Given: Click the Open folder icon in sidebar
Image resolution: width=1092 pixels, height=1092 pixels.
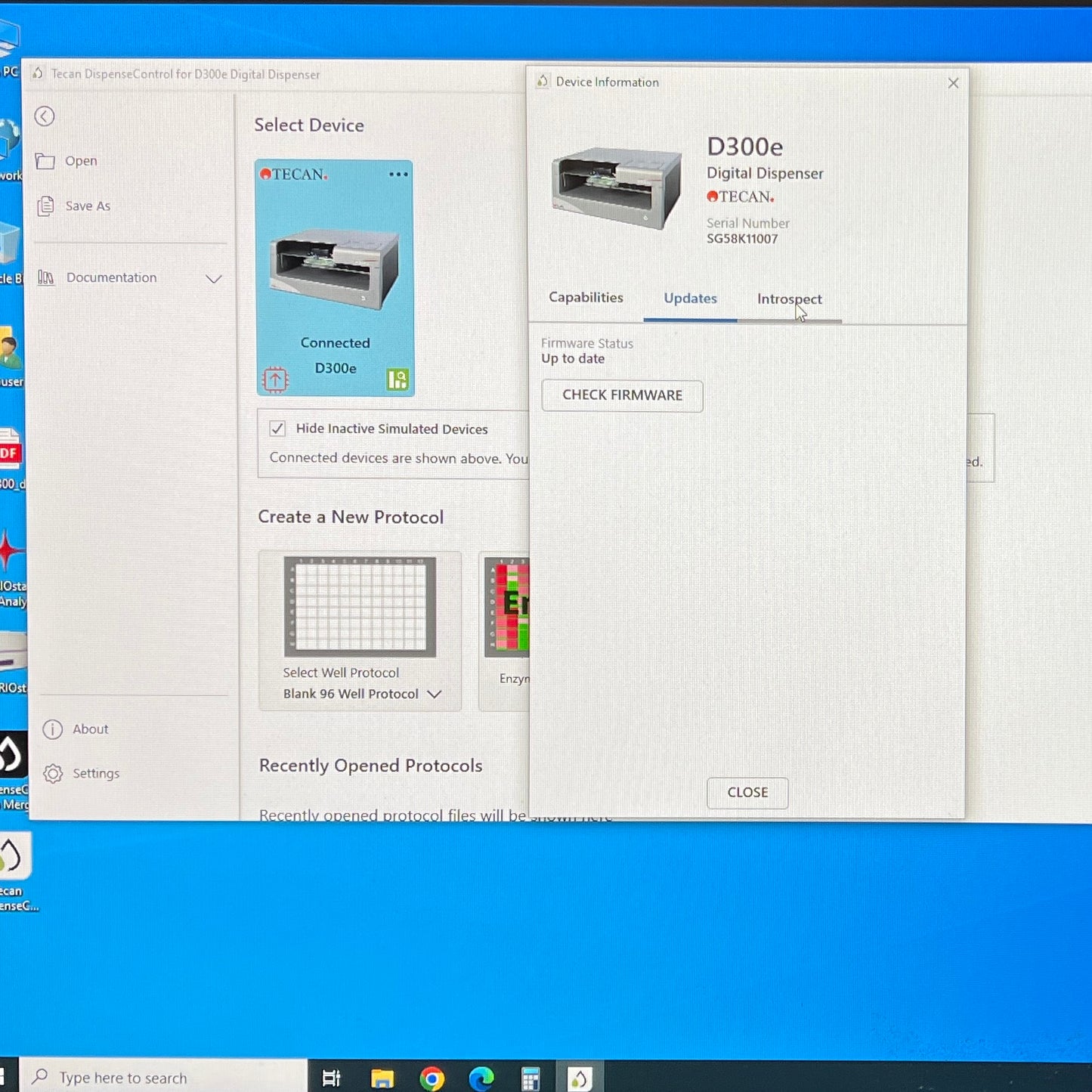Looking at the screenshot, I should (45, 161).
